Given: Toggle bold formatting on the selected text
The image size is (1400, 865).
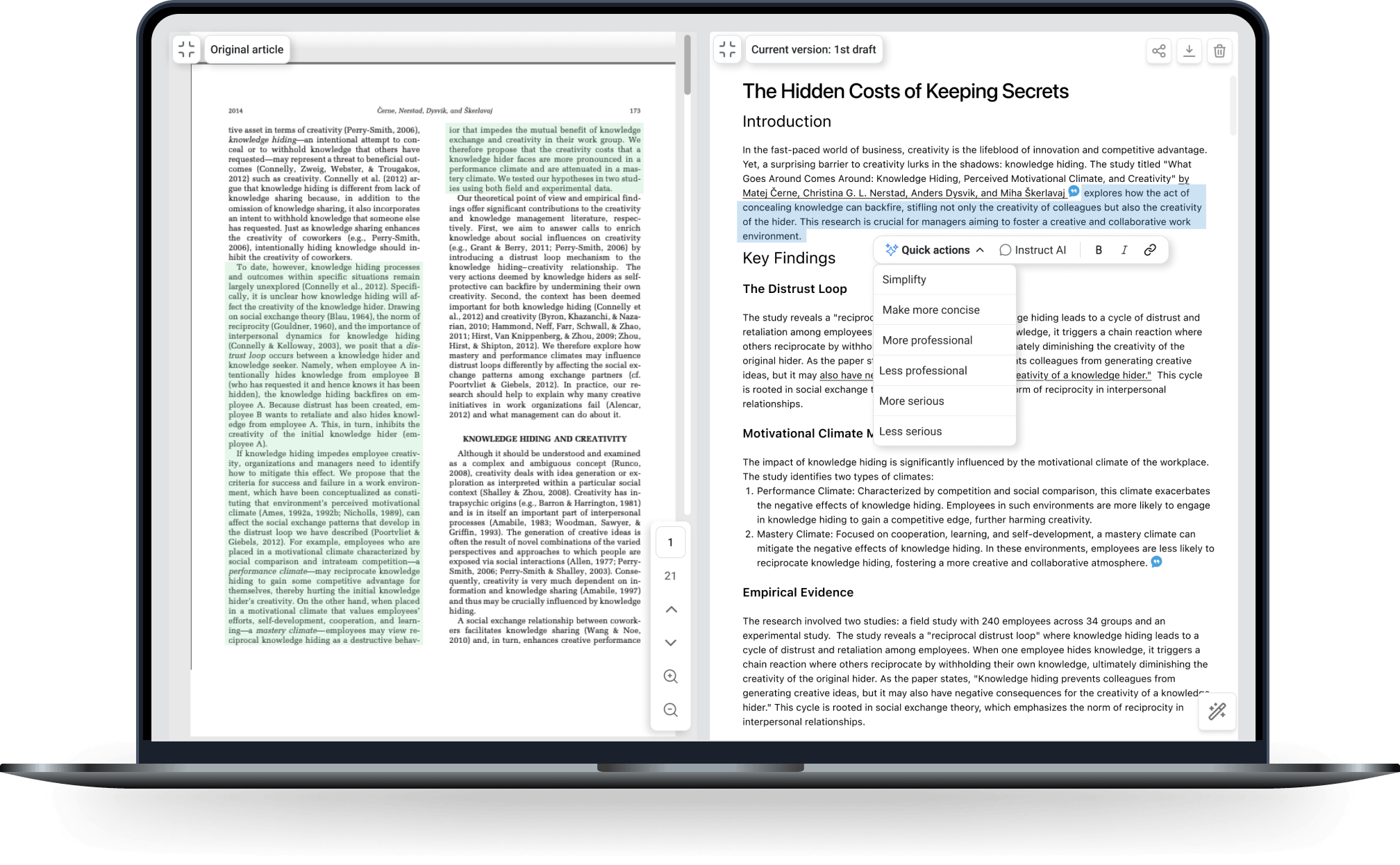Looking at the screenshot, I should [x=1098, y=250].
